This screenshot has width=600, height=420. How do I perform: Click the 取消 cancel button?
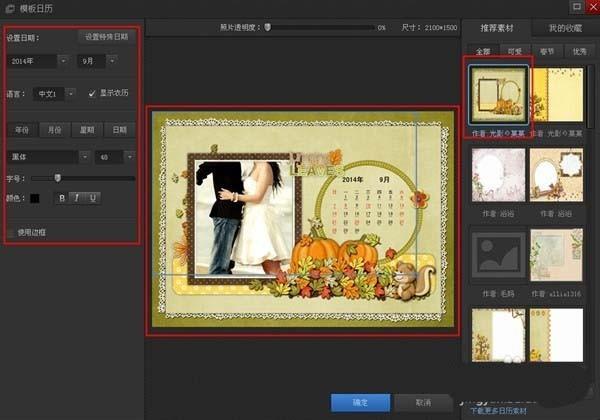click(423, 402)
